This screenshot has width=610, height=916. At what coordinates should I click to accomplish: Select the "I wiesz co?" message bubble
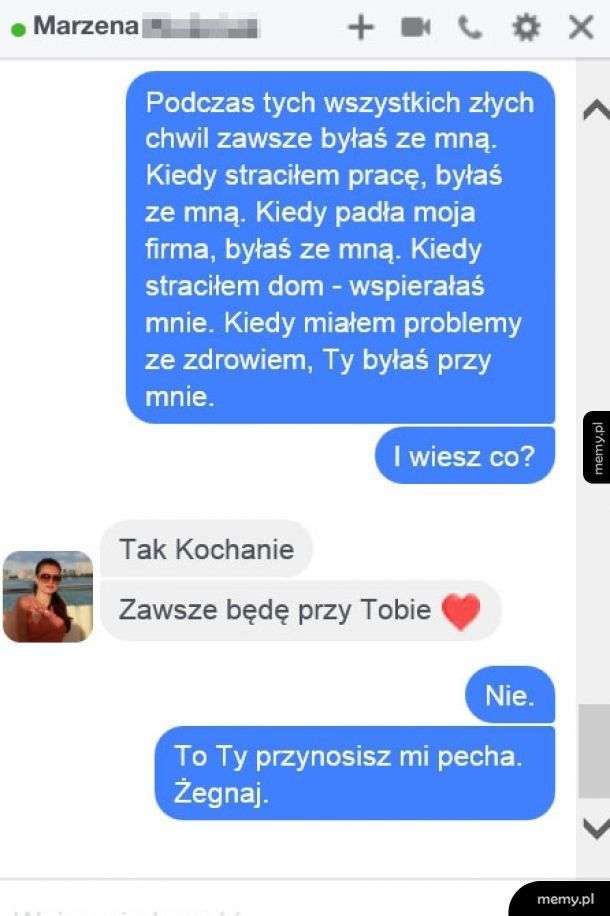pyautogui.click(x=465, y=456)
